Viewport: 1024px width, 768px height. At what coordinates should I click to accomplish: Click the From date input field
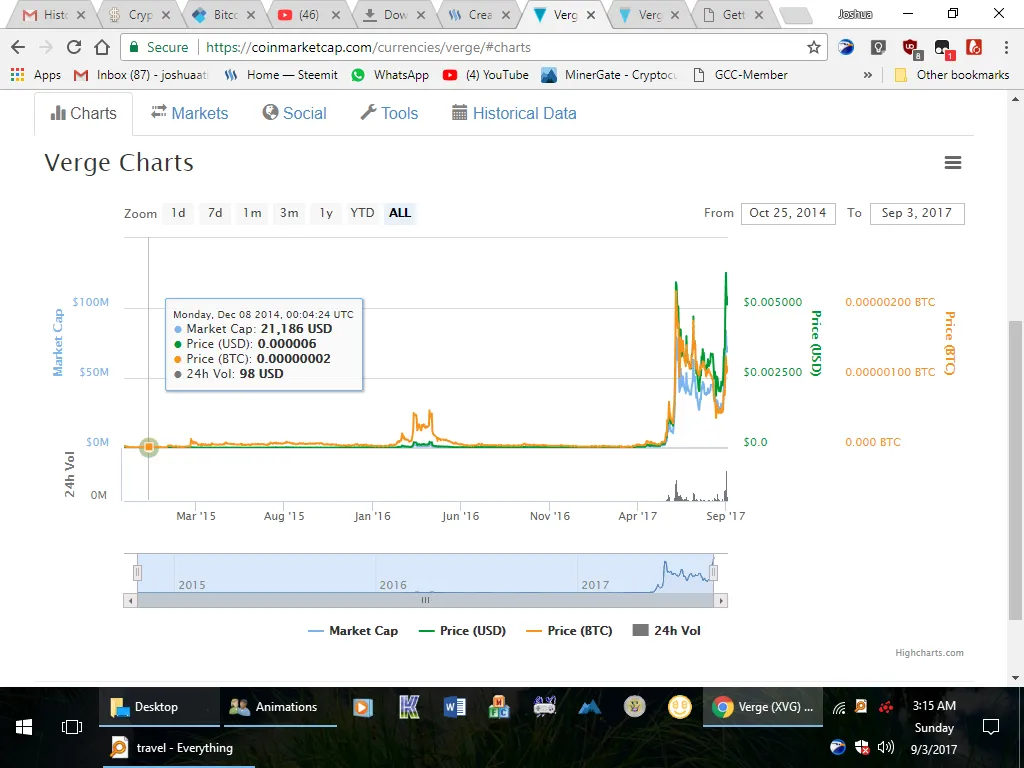[788, 214]
